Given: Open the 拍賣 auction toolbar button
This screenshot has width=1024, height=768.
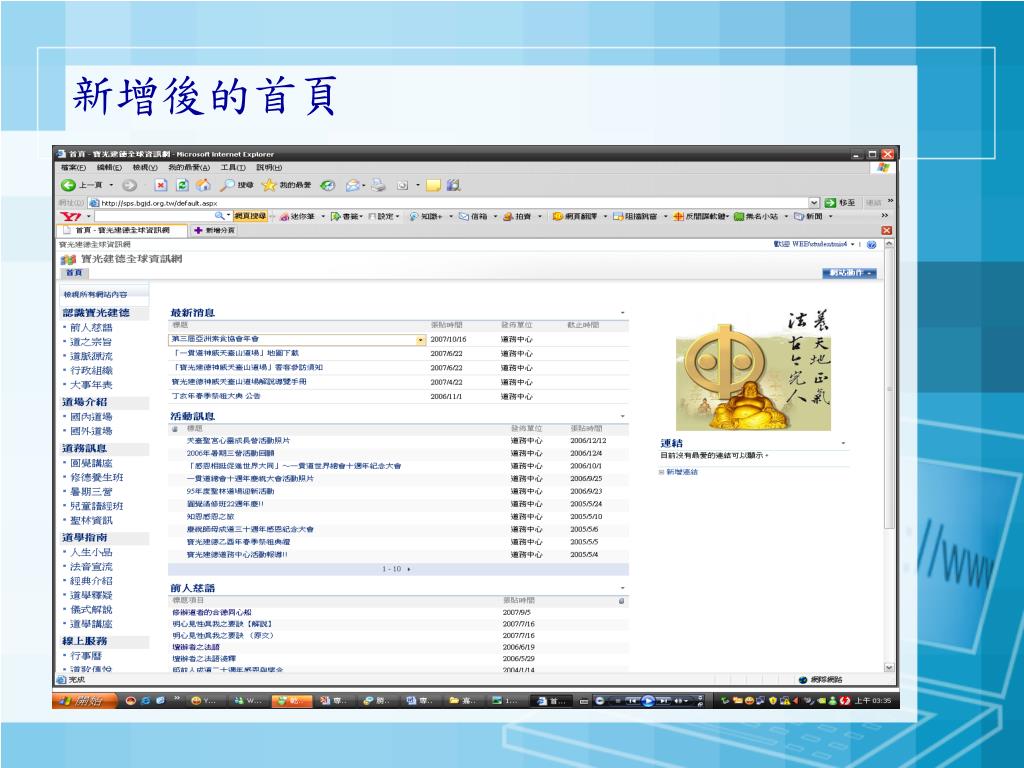Looking at the screenshot, I should 517,216.
